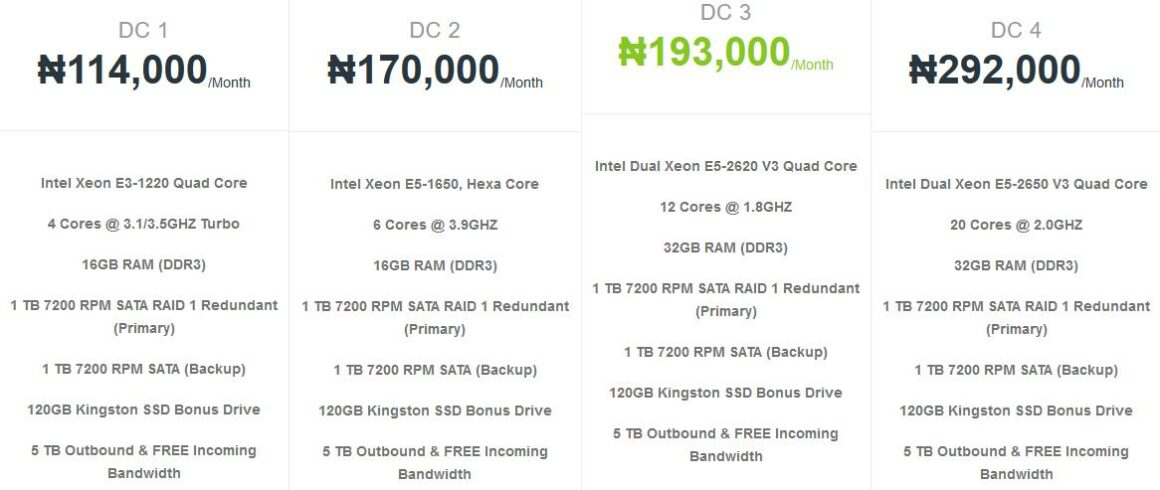
Task: Click 1 TB 7200 RPM SATA (Backup) in DC 4
Action: click(1016, 369)
